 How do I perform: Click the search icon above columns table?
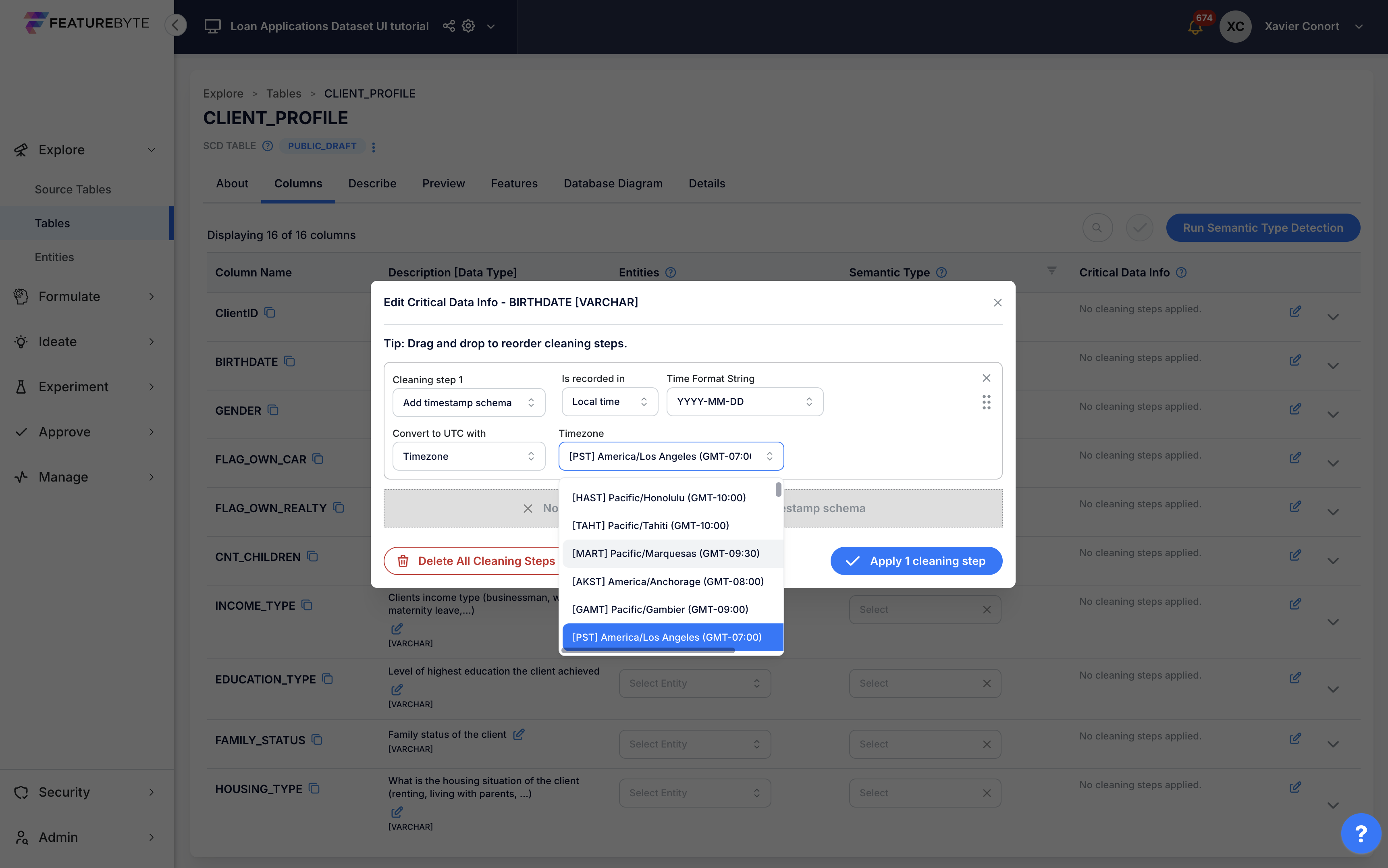1097,228
